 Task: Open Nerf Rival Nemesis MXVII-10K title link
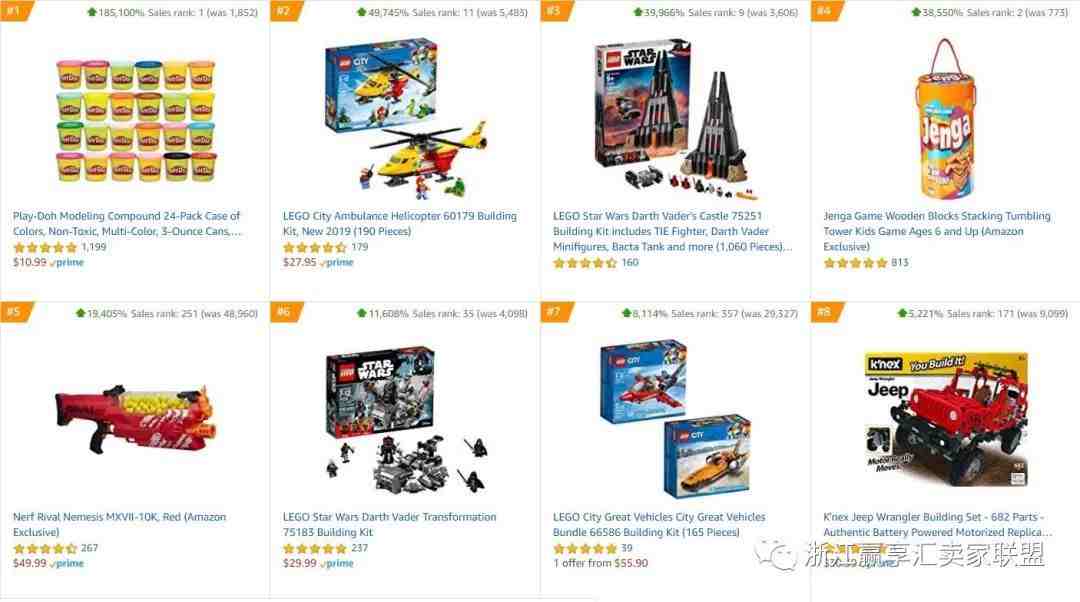[x=119, y=524]
